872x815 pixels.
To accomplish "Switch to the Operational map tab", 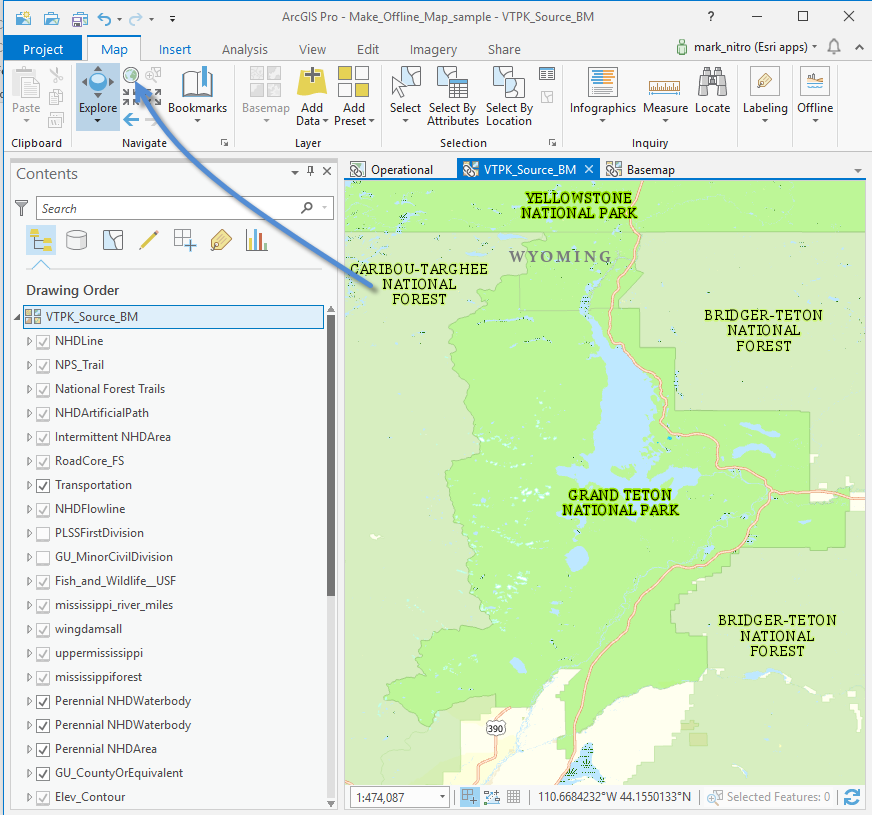I will [x=392, y=170].
